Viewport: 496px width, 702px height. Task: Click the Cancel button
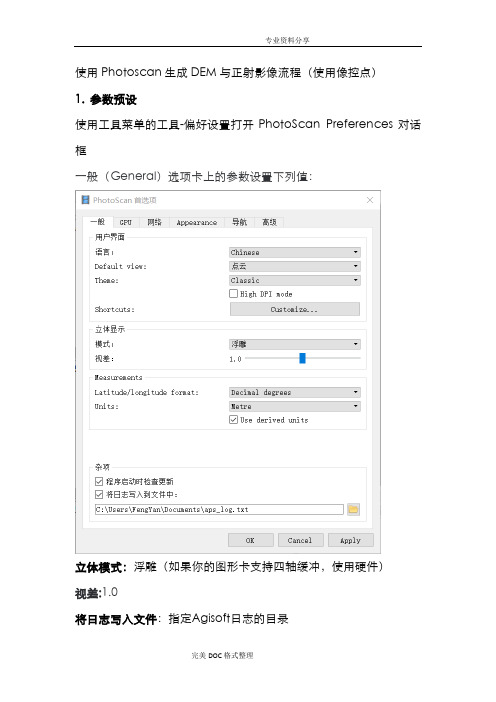[299, 540]
